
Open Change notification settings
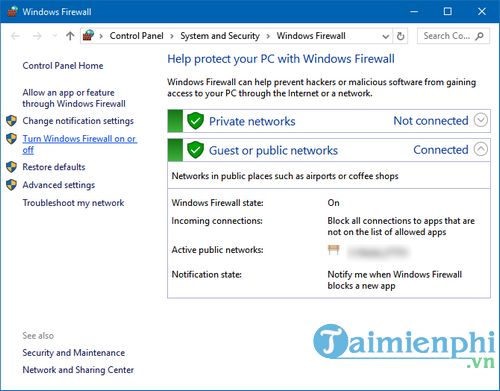tap(78, 121)
